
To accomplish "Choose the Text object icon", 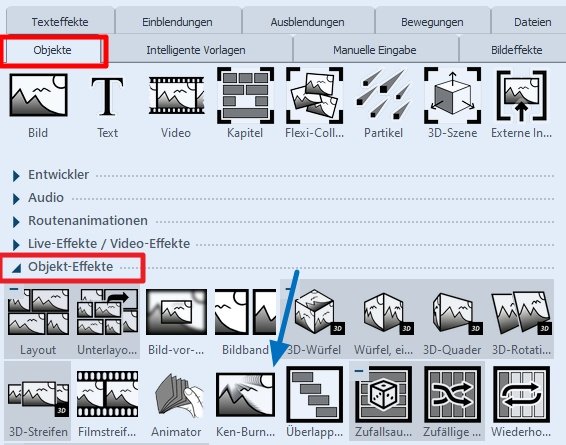I will point(107,96).
